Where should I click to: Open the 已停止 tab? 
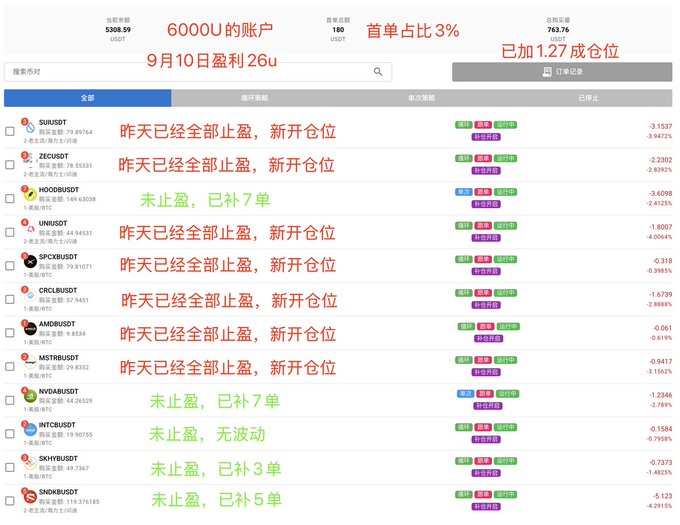[x=588, y=98]
